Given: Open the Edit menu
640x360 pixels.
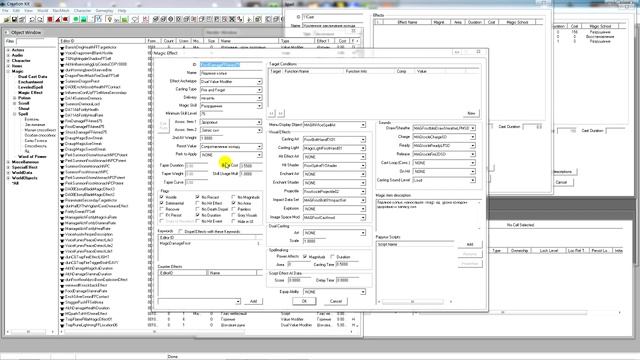Looking at the screenshot, I should pos(16,11).
